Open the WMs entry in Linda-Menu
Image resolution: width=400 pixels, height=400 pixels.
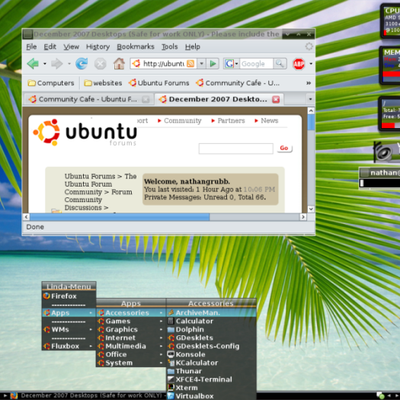[69, 329]
